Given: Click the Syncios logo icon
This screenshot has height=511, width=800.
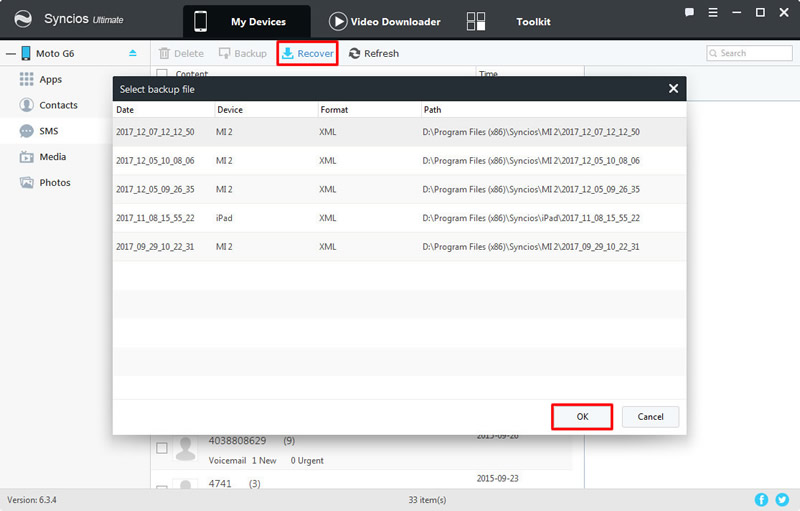Looking at the screenshot, I should click(x=22, y=19).
